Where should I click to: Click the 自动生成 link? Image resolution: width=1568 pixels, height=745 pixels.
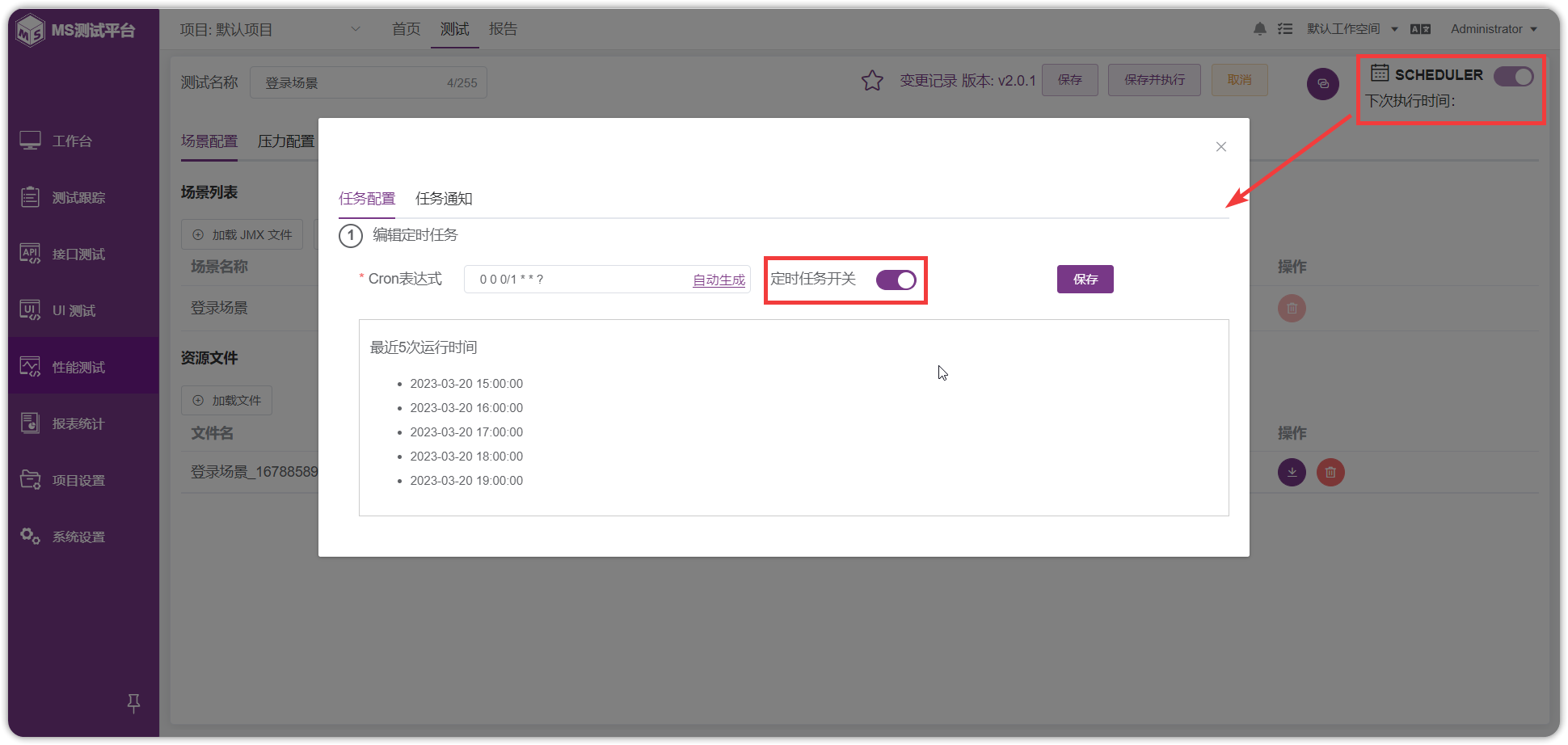pos(719,280)
